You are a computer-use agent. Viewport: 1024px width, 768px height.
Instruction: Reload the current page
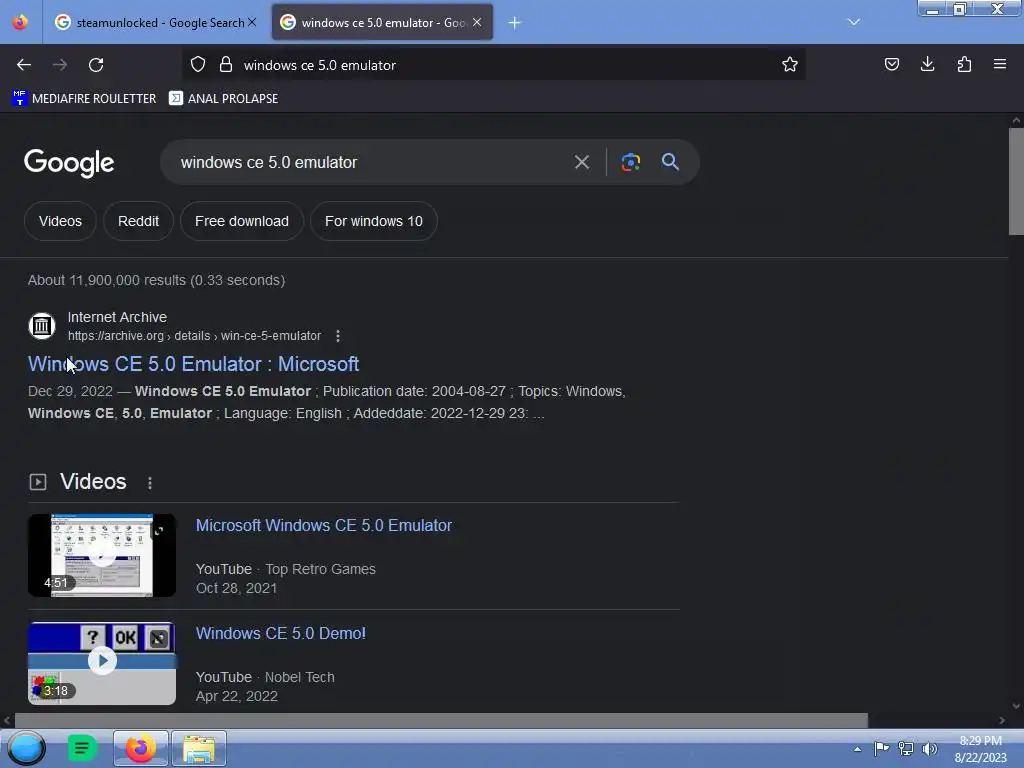pos(96,65)
